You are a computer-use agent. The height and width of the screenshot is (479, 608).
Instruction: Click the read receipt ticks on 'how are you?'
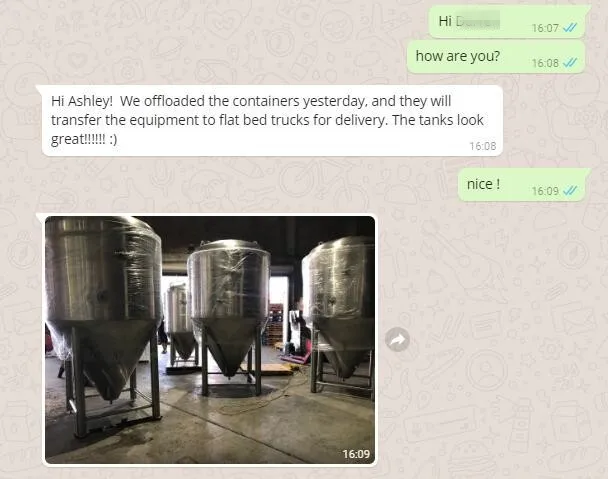click(x=570, y=62)
